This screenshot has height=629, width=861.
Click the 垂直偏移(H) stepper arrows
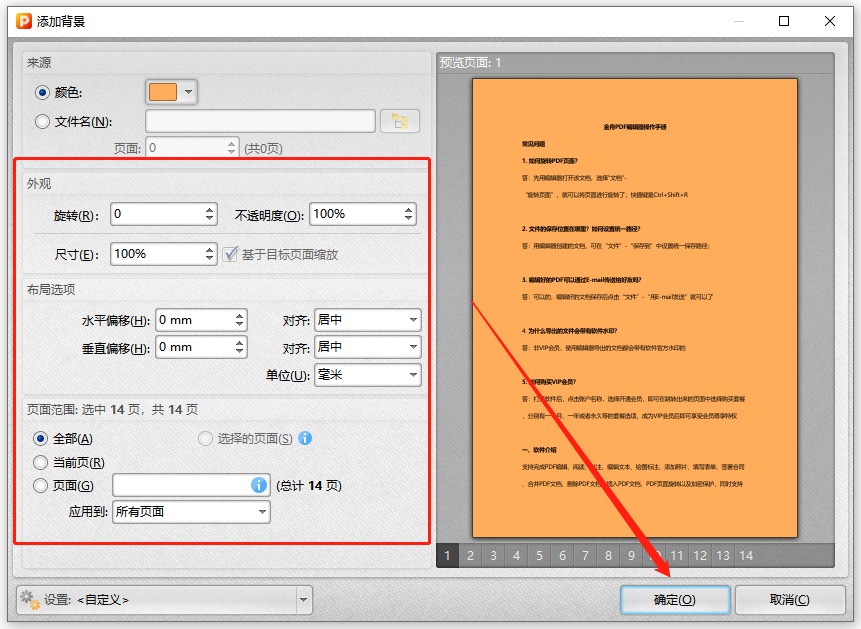(x=239, y=347)
